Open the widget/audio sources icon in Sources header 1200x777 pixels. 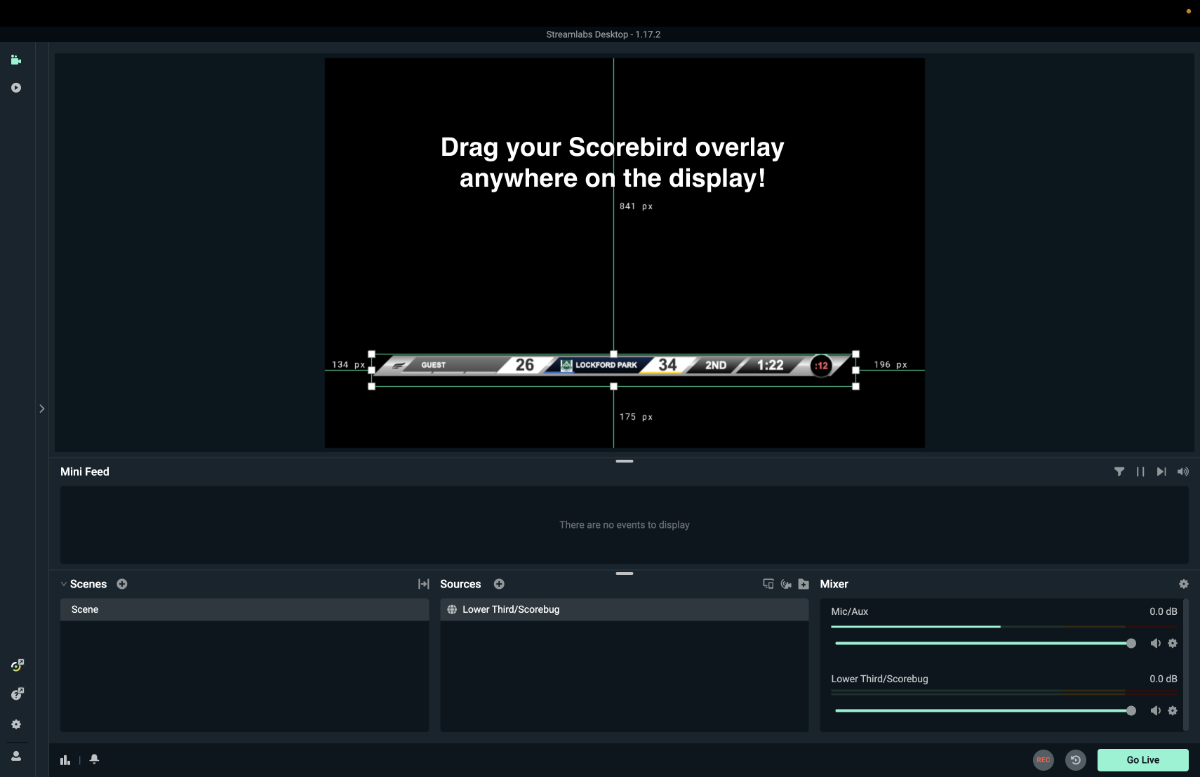[786, 584]
